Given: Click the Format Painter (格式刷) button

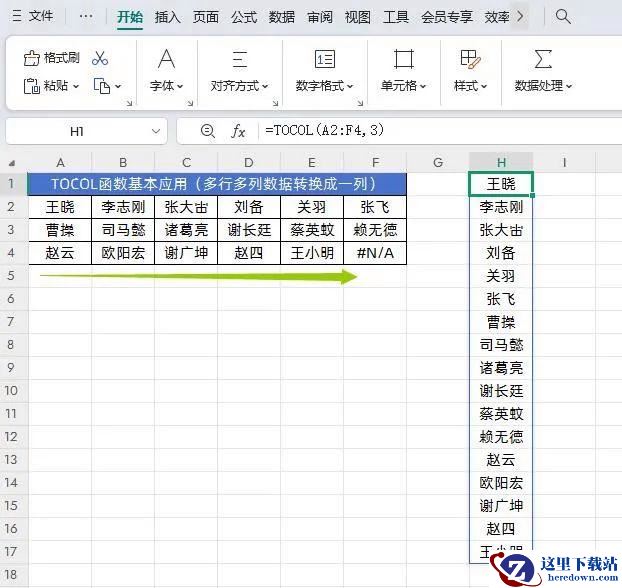Looking at the screenshot, I should (51, 58).
